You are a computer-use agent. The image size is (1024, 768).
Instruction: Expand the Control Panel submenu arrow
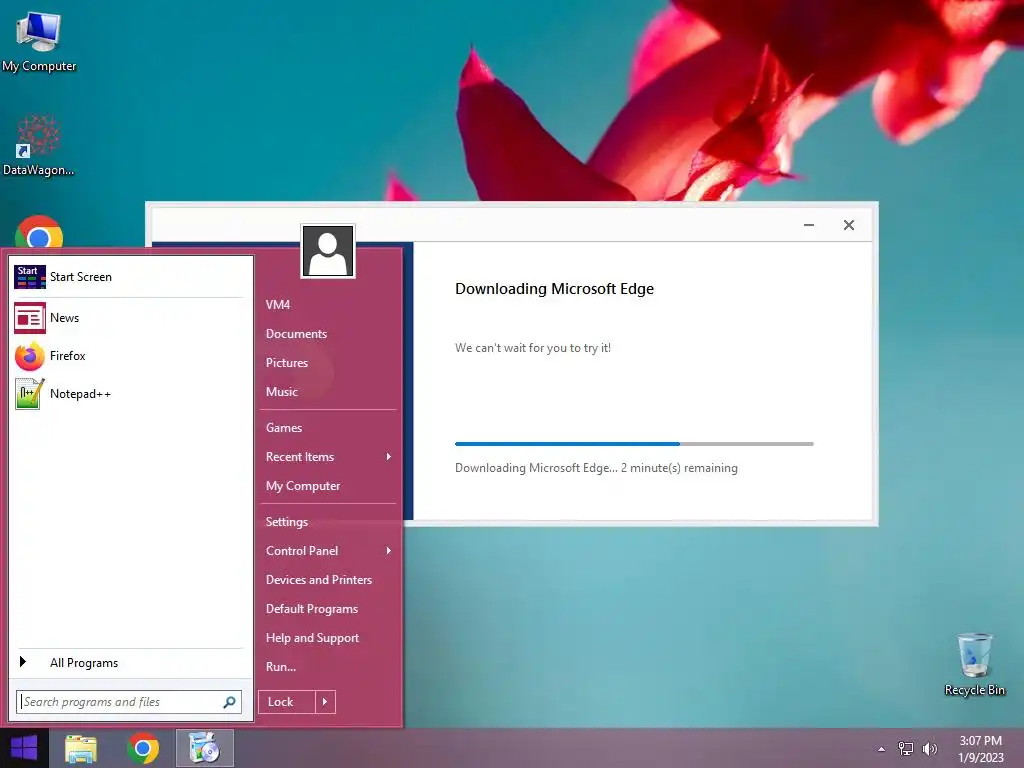[x=389, y=551]
